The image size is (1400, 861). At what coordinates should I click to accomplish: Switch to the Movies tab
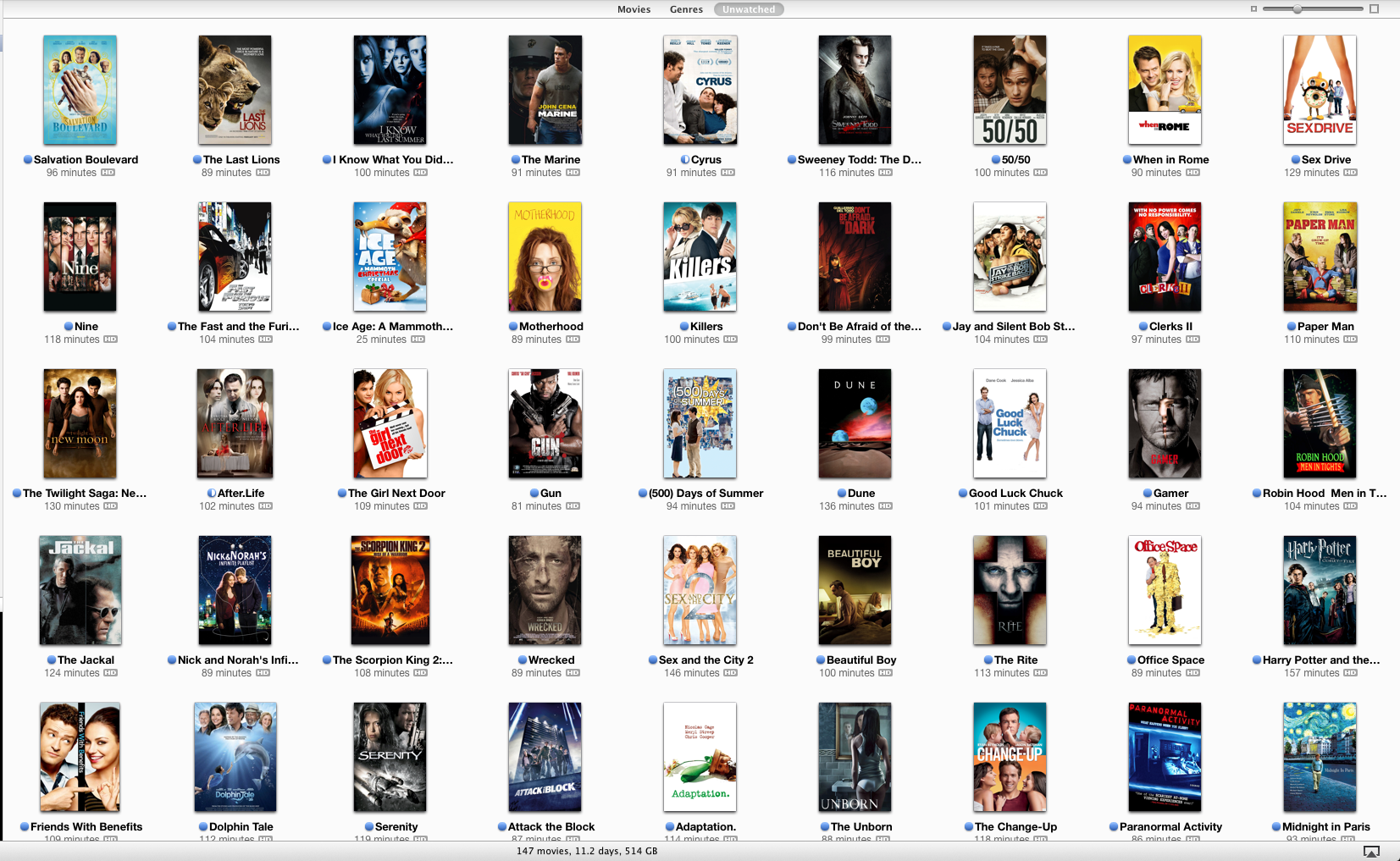(x=634, y=9)
